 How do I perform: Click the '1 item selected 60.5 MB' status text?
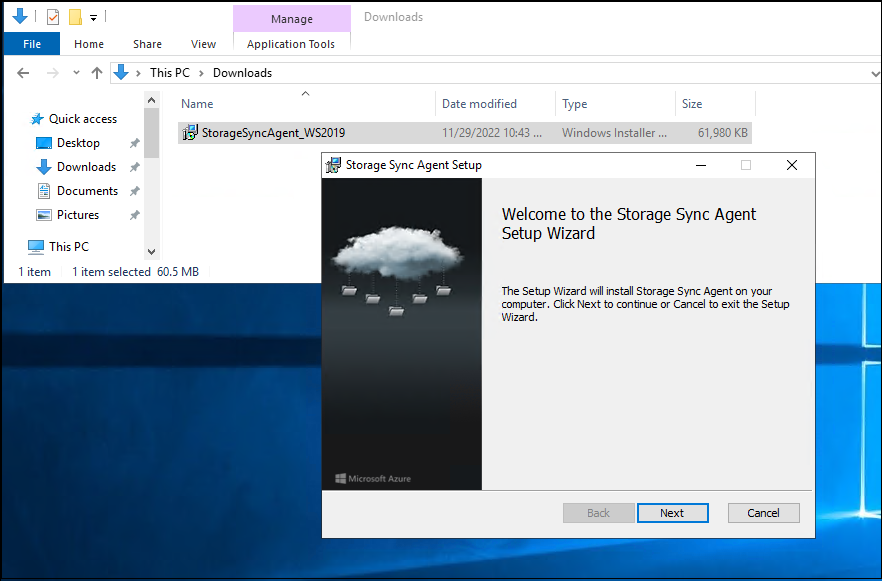(x=135, y=272)
